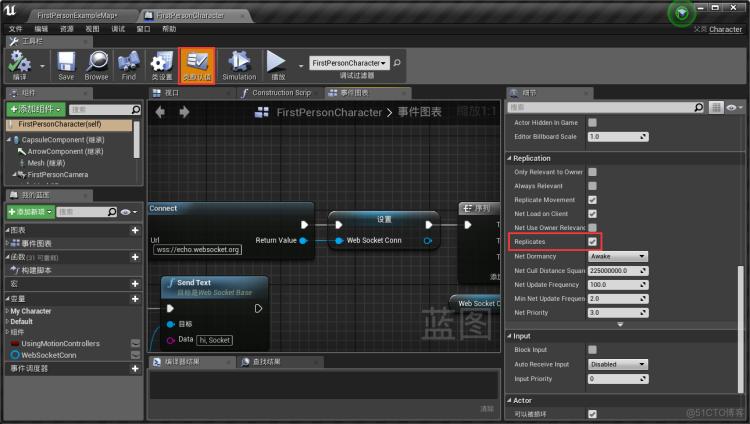Switch to Construction Script tab
Image resolution: width=750 pixels, height=424 pixels.
pos(282,93)
